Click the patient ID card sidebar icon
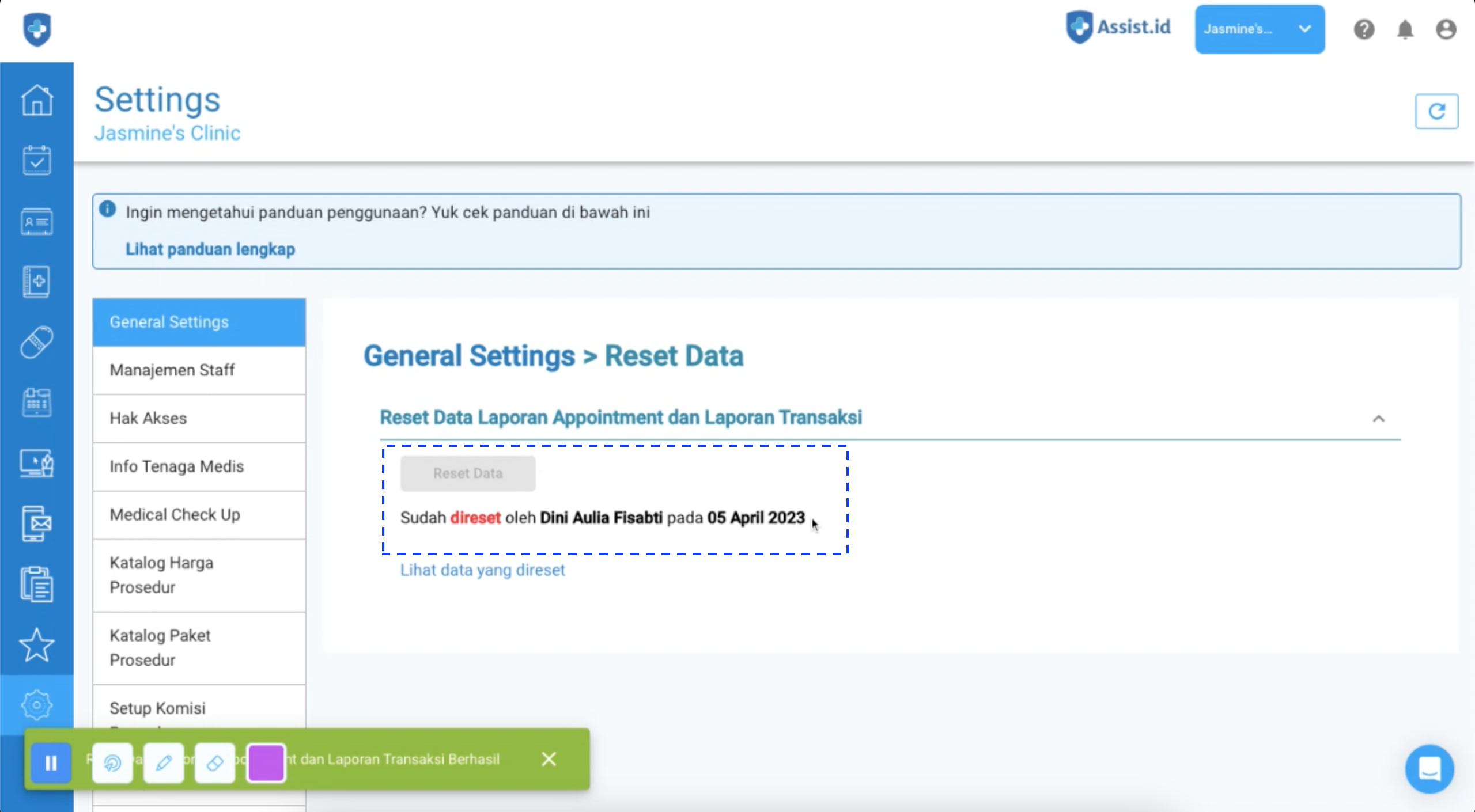 (x=37, y=222)
